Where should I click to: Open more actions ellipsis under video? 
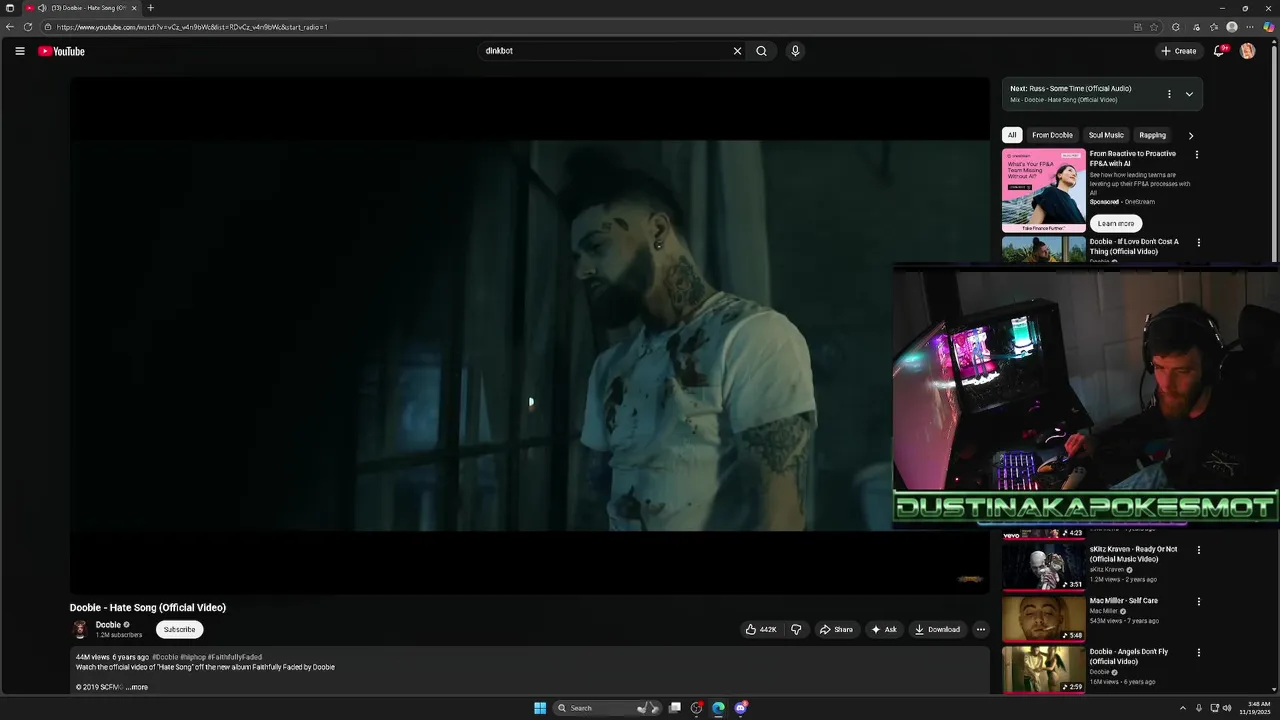click(x=981, y=629)
